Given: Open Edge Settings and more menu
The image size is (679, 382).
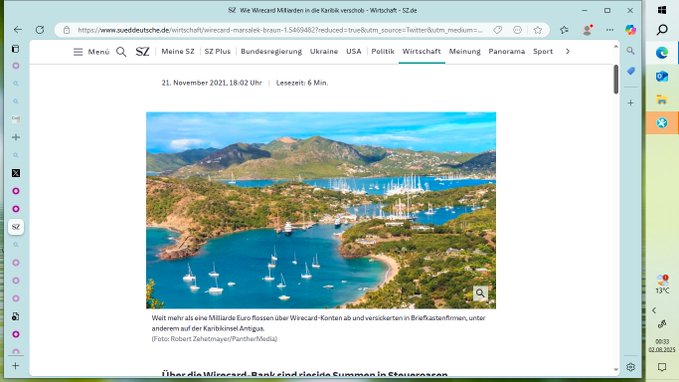Looking at the screenshot, I should click(610, 30).
